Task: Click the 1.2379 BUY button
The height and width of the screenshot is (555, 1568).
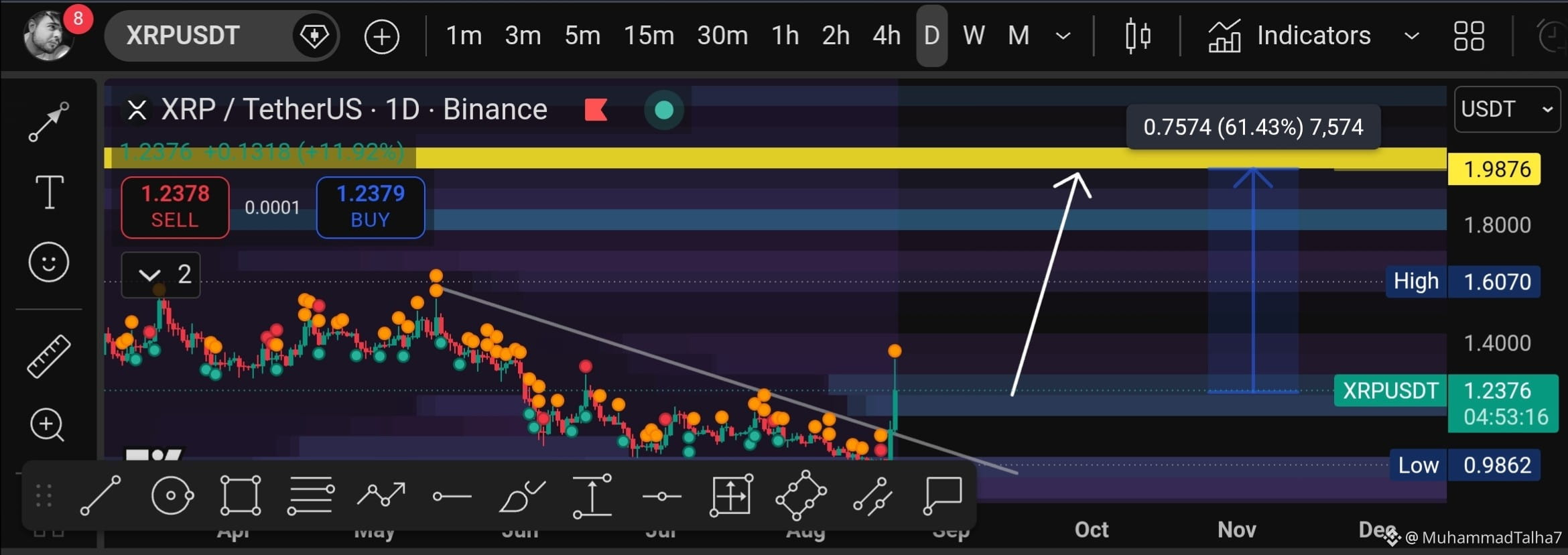Action: coord(371,207)
